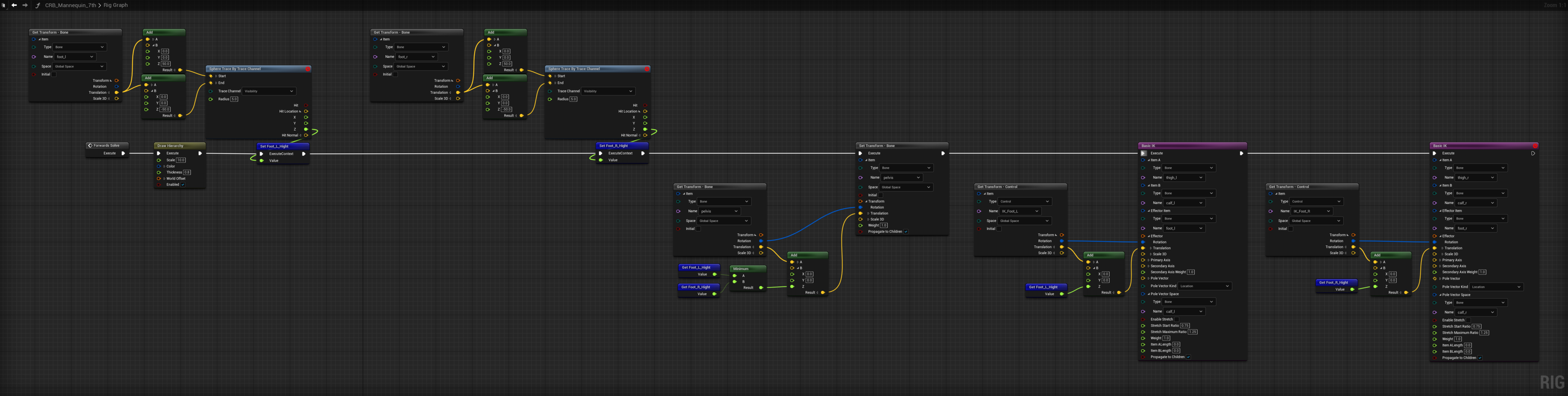This screenshot has height=396, width=1568.
Task: Uncheck Propagate to Children on Set Transform - Bone
Action: point(906,231)
